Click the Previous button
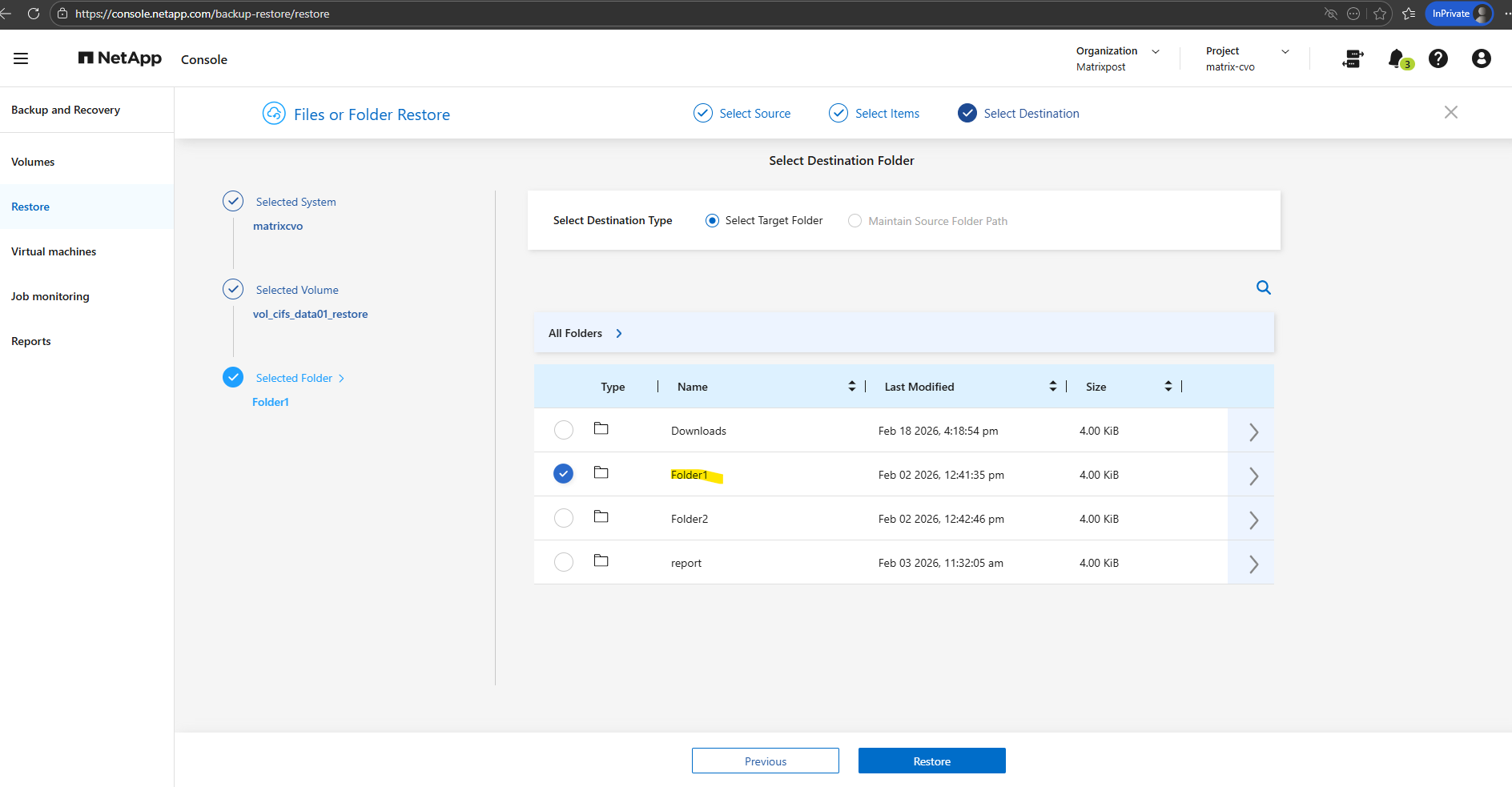Image resolution: width=1512 pixels, height=787 pixels. [765, 761]
